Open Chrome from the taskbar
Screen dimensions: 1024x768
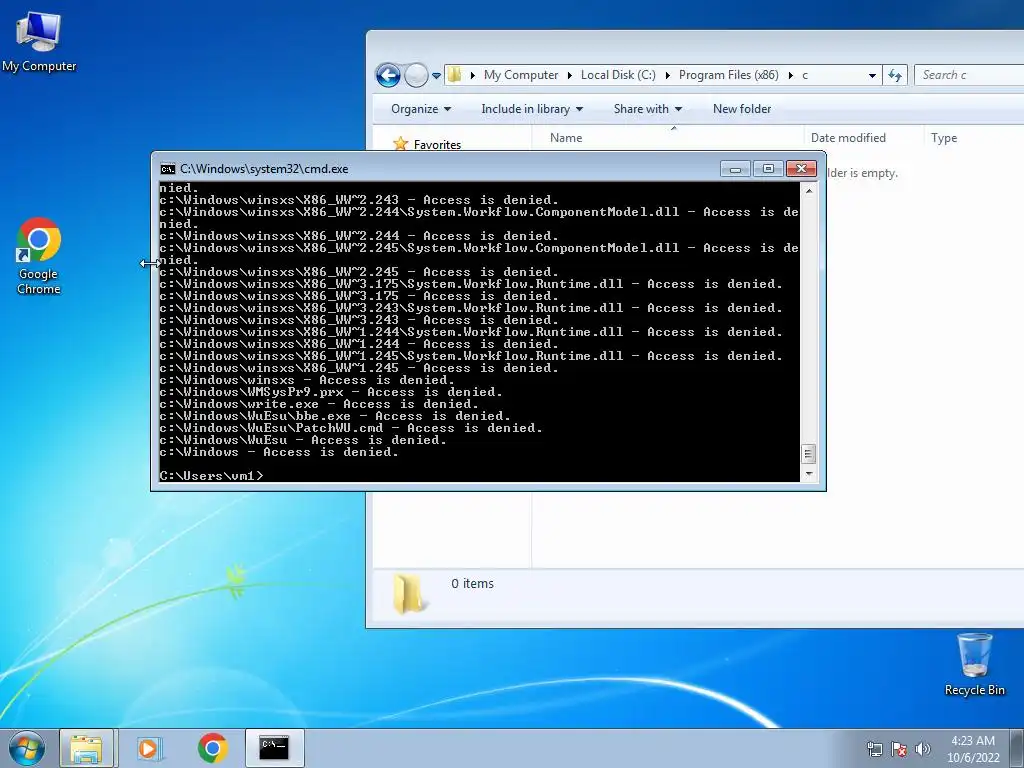[213, 748]
